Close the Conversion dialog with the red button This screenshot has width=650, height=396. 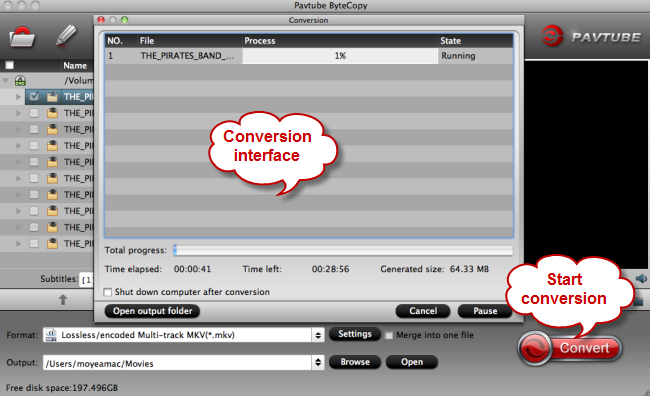pyautogui.click(x=101, y=19)
